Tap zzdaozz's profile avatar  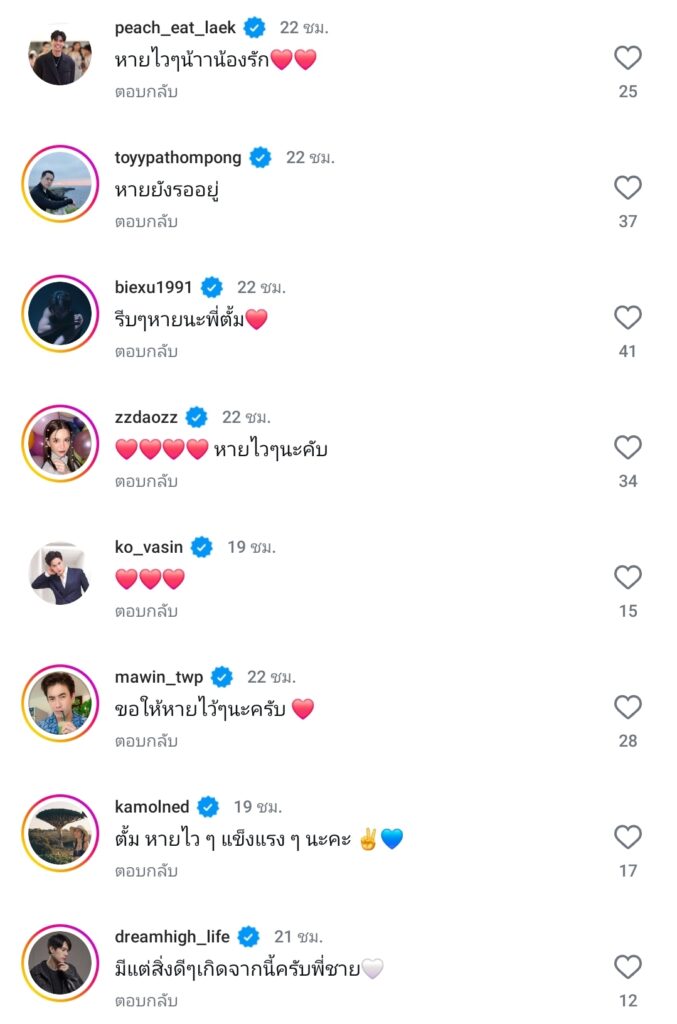[x=60, y=444]
